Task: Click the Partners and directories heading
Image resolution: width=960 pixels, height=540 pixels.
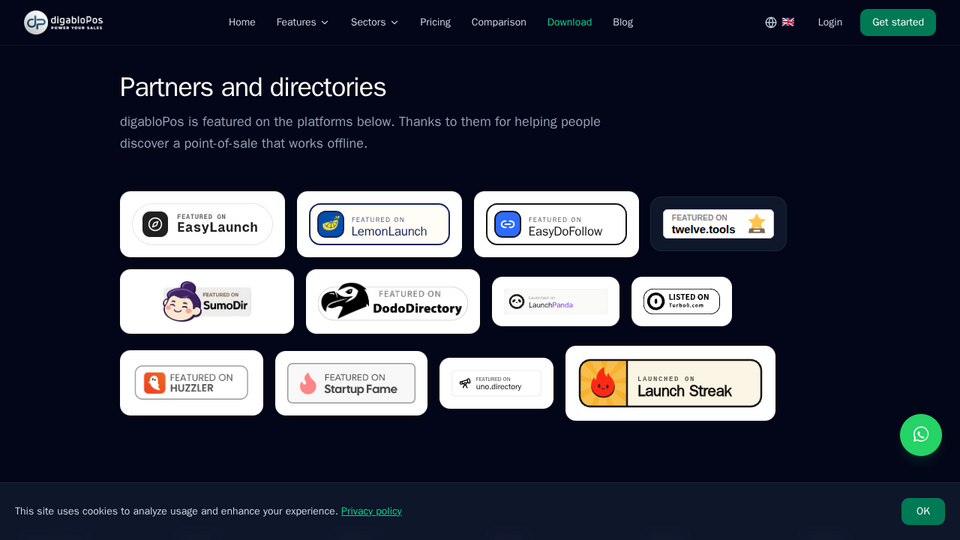Action: (253, 87)
